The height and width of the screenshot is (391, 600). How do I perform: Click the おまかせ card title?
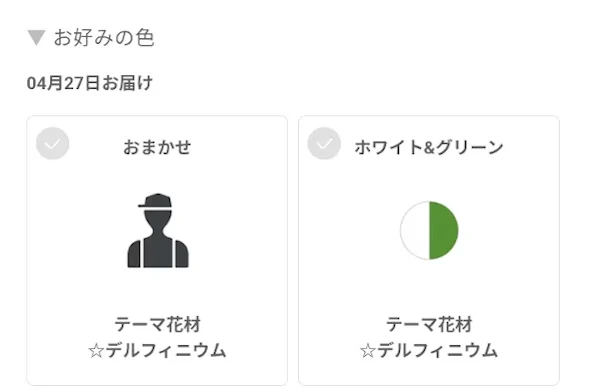point(157,147)
